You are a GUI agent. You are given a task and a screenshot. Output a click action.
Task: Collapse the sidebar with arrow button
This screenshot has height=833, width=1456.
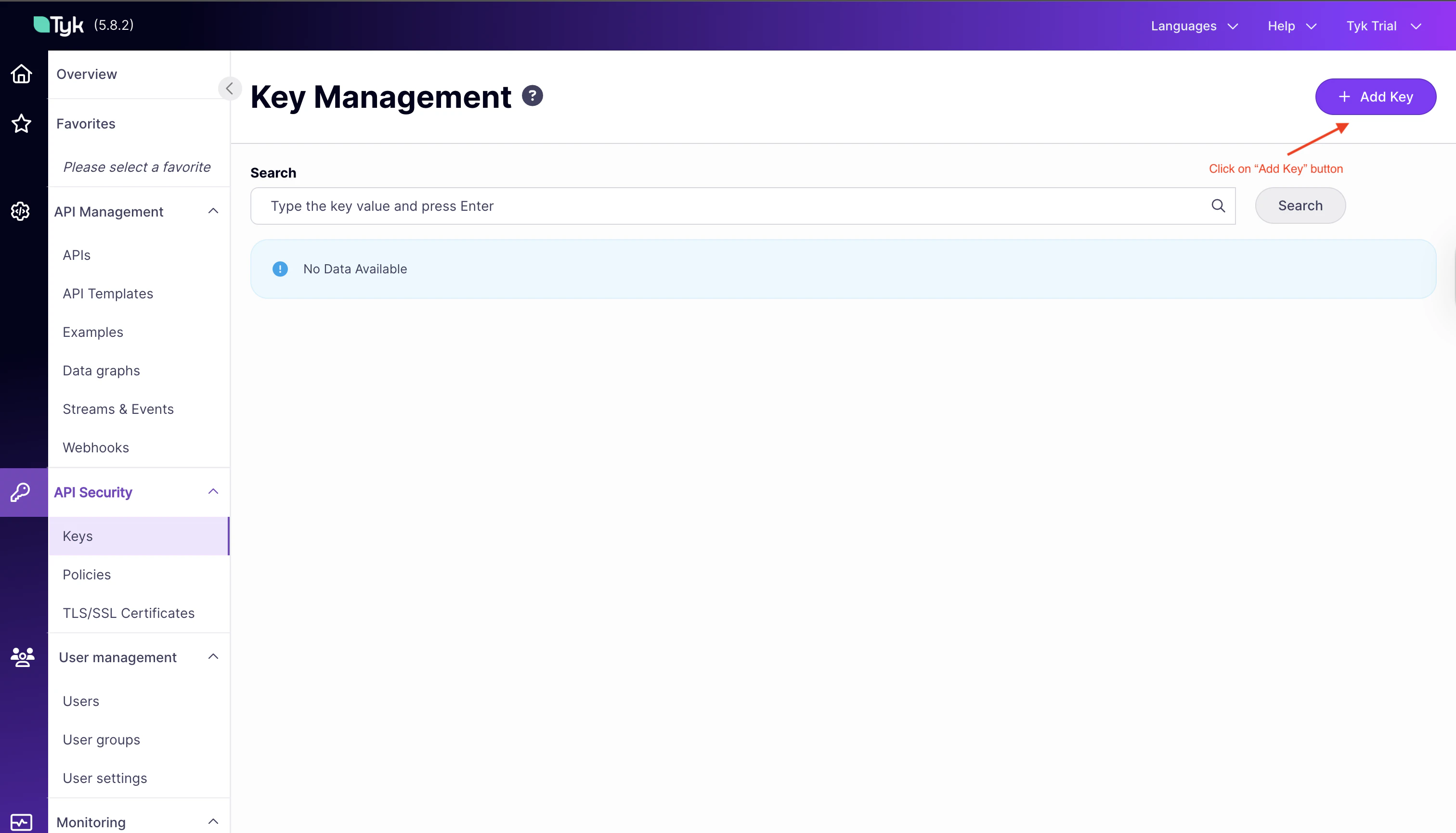[x=230, y=89]
